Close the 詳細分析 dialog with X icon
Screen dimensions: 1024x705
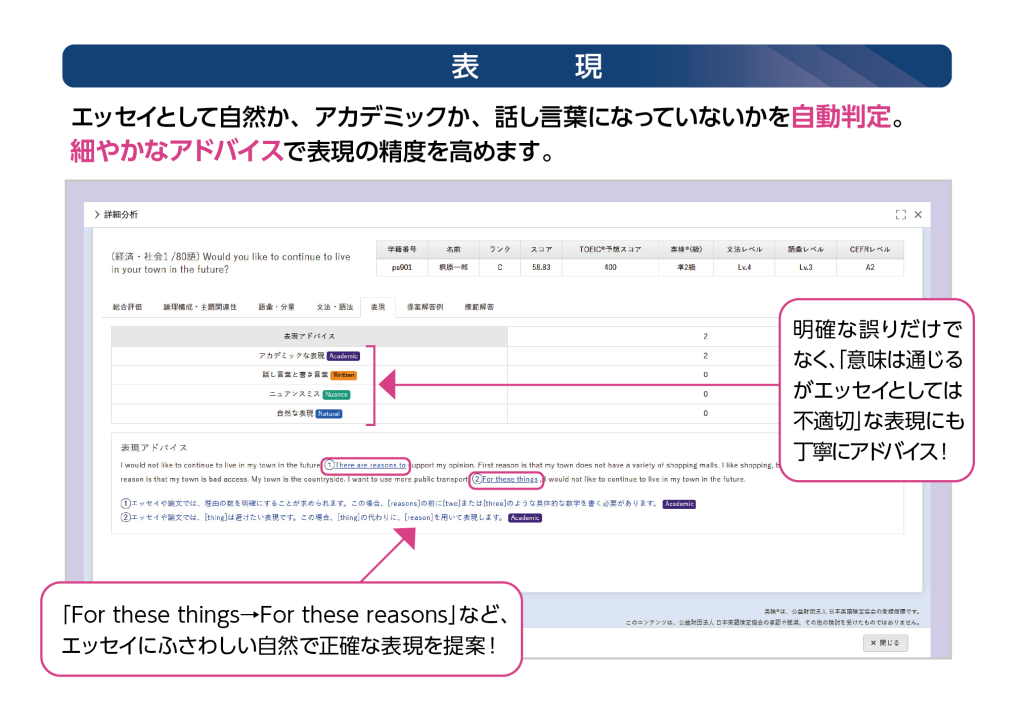918,214
